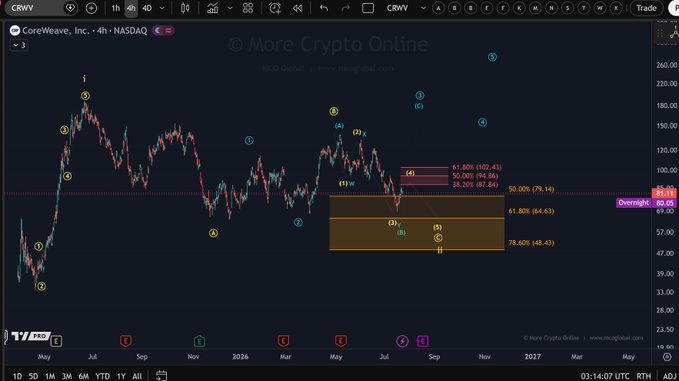Click the chevron next to the CRWV layout name
Viewport: 679px width, 381px height.
click(423, 8)
